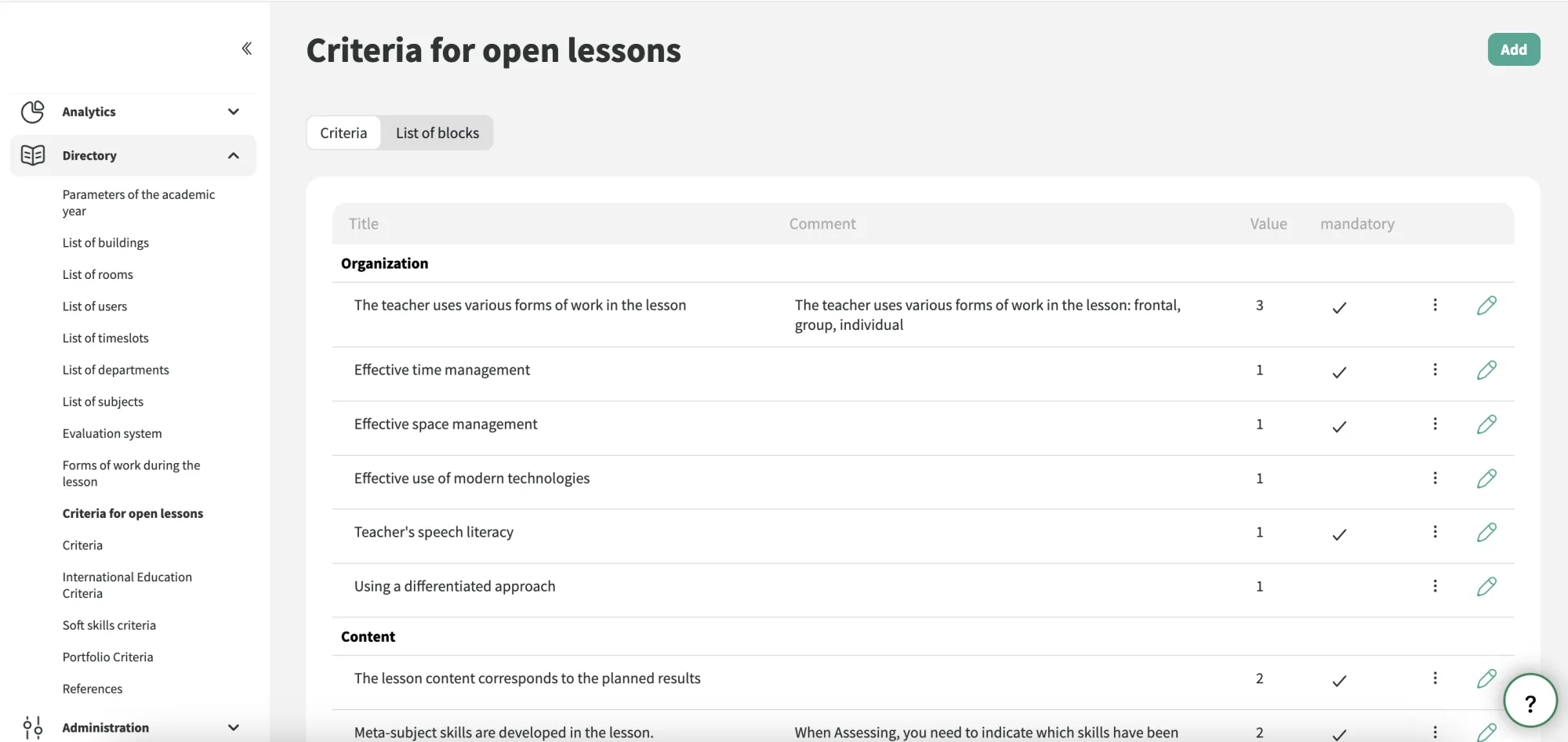Click the Directory book icon
Viewport: 1568px width, 742px height.
(x=33, y=155)
